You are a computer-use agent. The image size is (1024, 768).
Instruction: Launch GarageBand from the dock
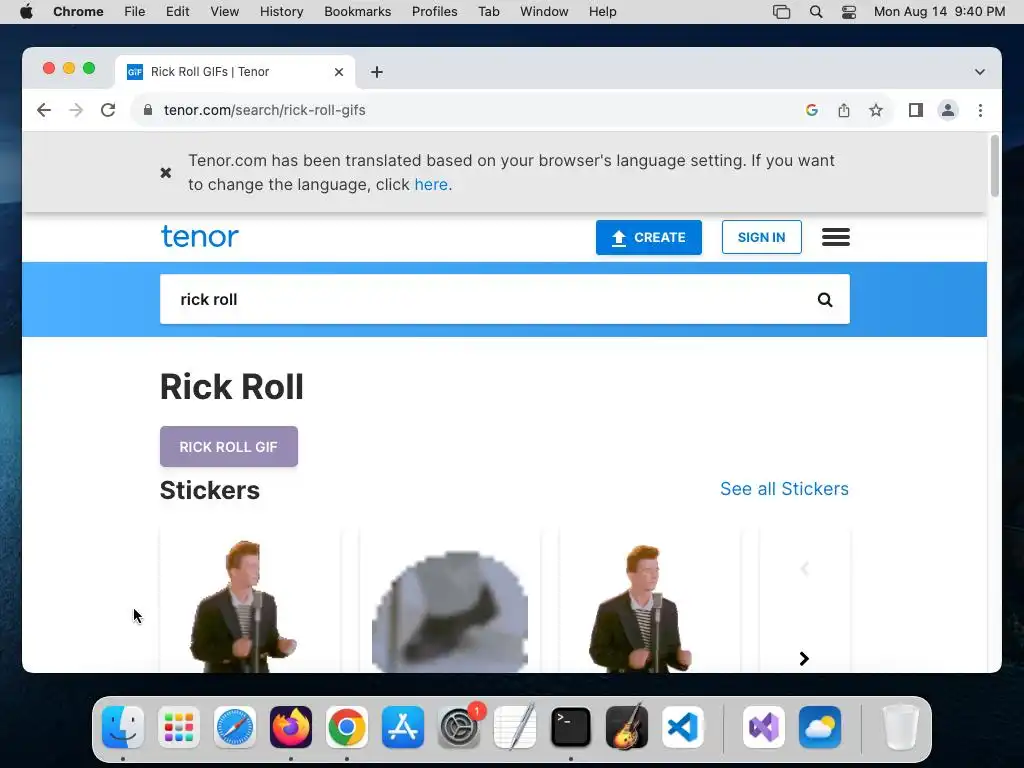tap(627, 727)
